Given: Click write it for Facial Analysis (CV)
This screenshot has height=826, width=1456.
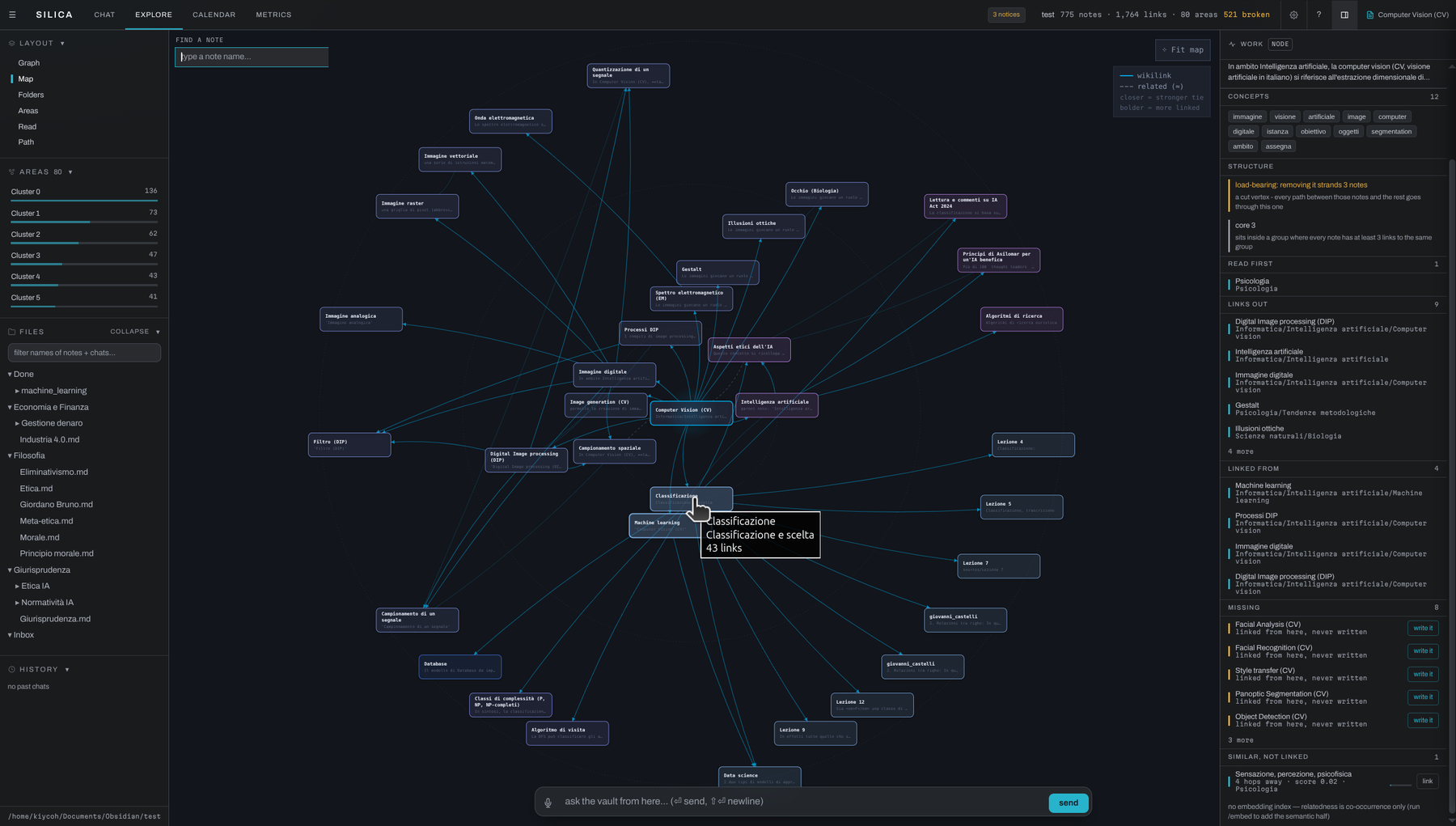Looking at the screenshot, I should pos(1423,629).
